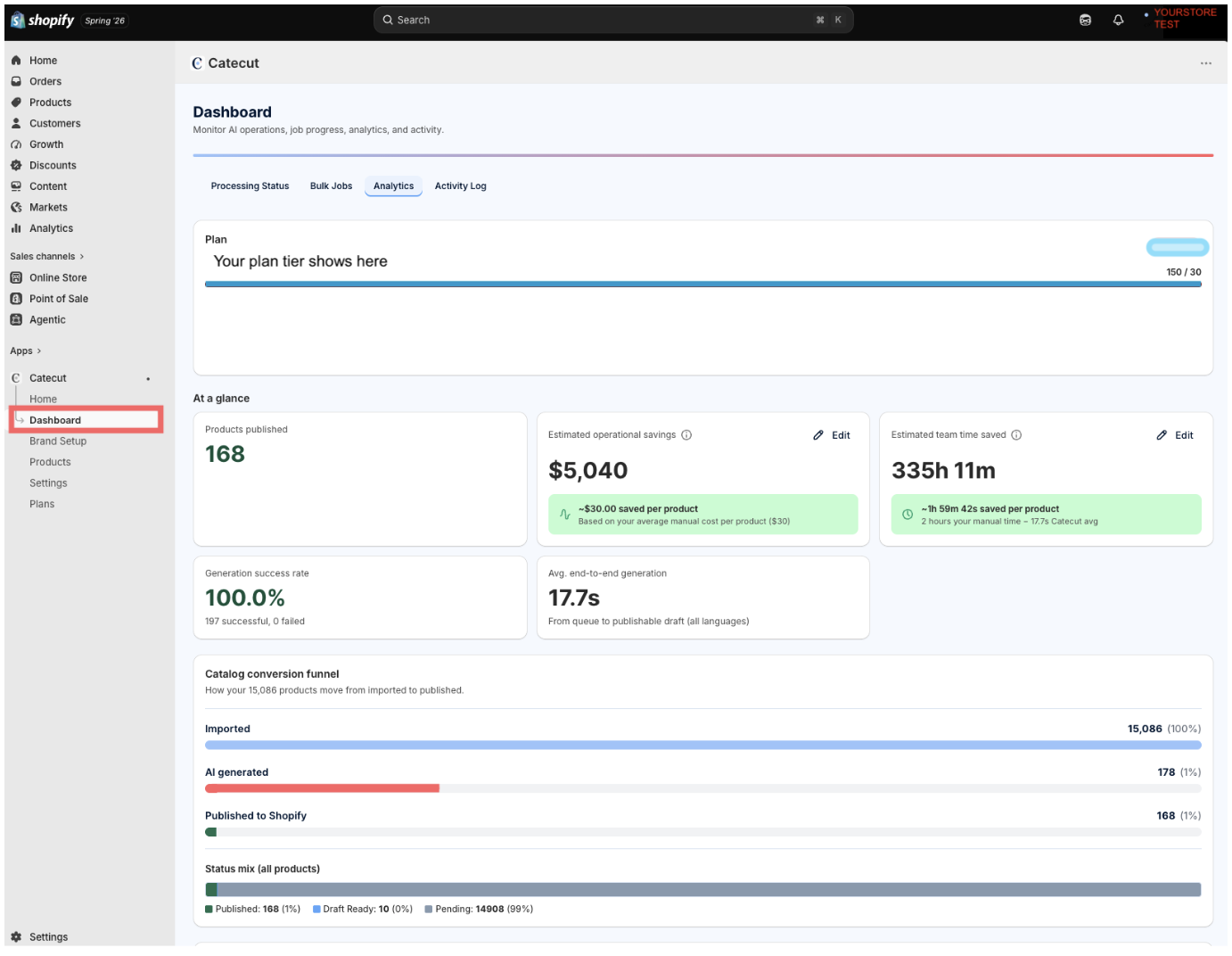Expand the Apps section
Screen dimensions: 1232x956
tap(26, 351)
